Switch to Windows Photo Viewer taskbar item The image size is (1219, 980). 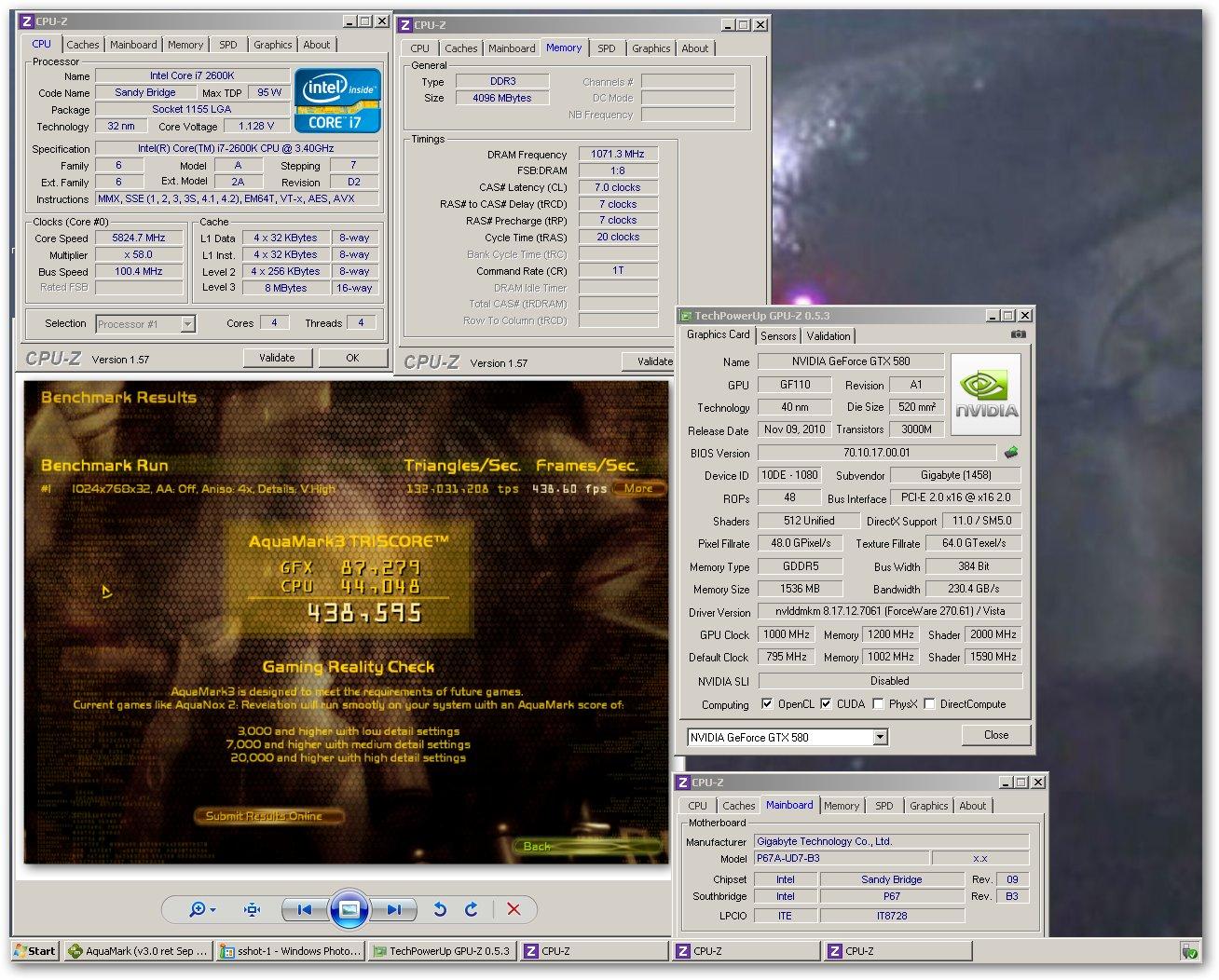point(291,951)
